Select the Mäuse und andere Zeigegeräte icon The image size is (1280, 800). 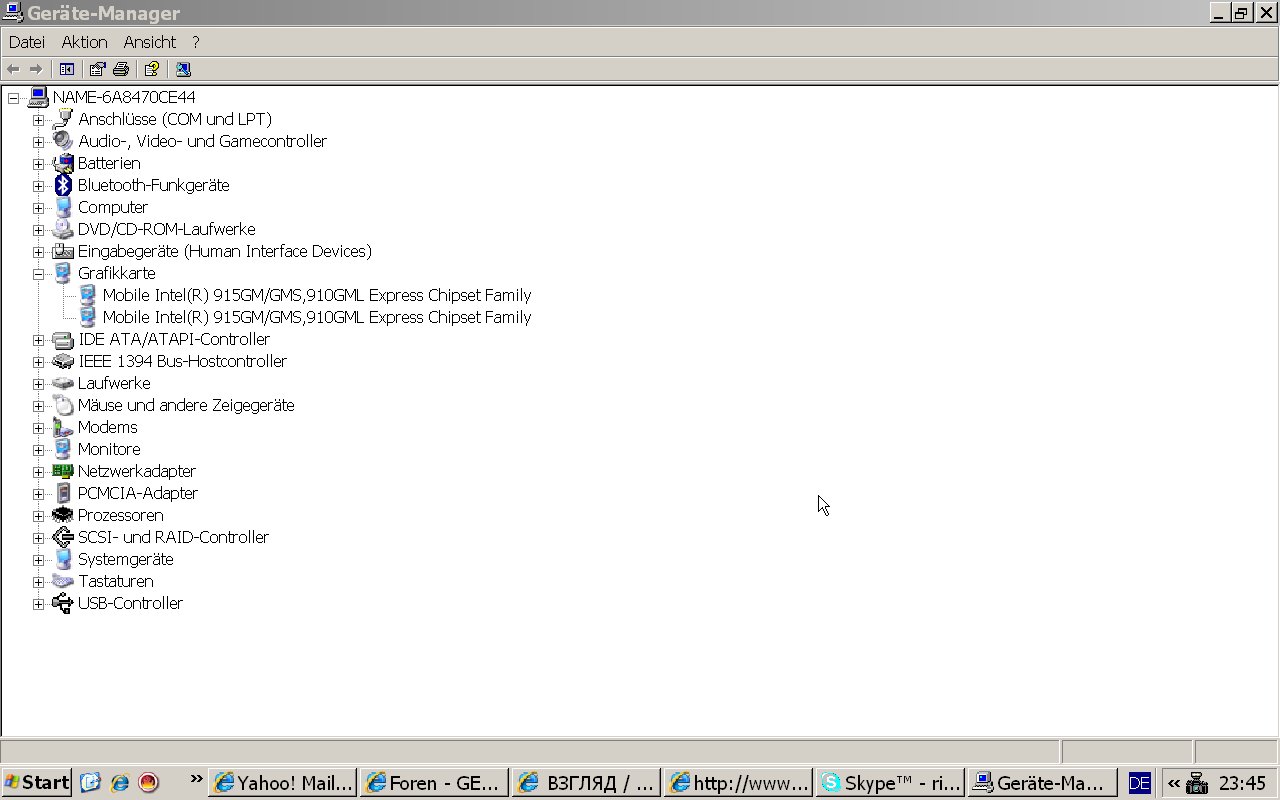(63, 405)
